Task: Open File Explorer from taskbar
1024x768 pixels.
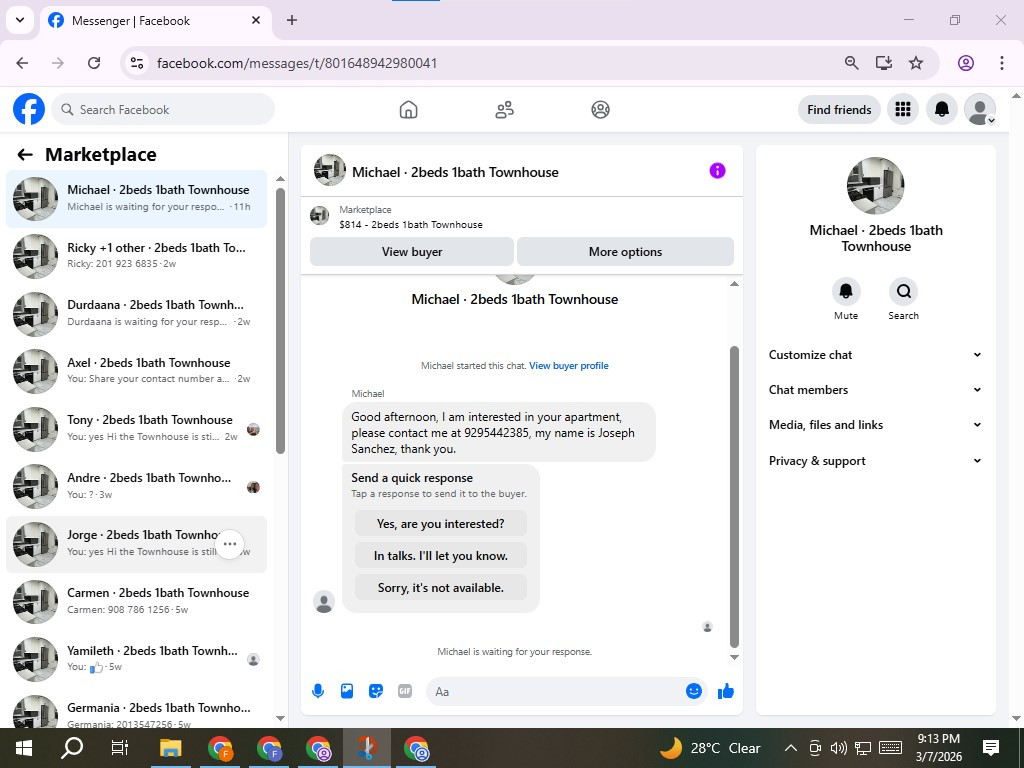Action: pyautogui.click(x=170, y=748)
